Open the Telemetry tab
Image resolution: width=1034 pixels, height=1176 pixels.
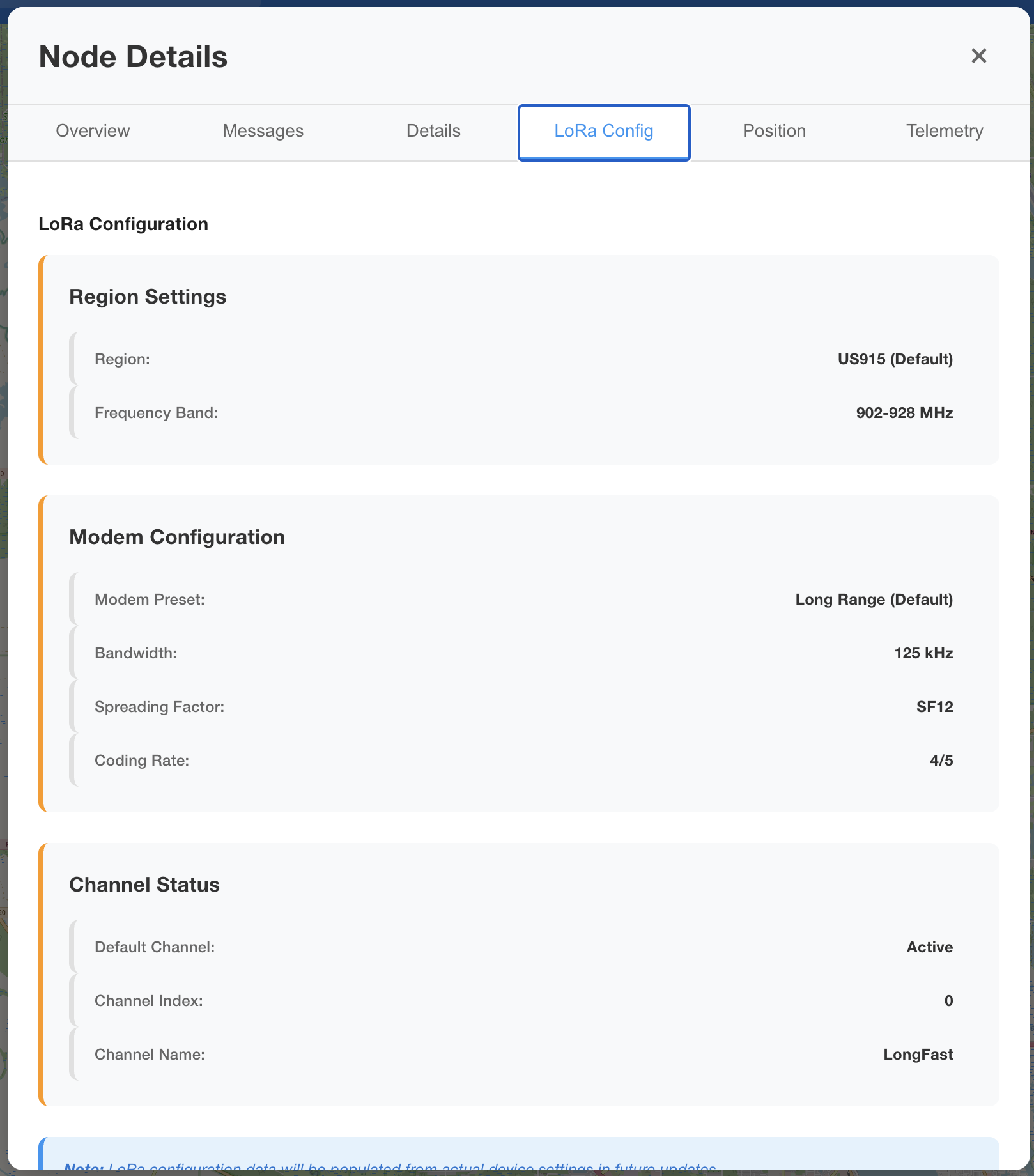[945, 131]
